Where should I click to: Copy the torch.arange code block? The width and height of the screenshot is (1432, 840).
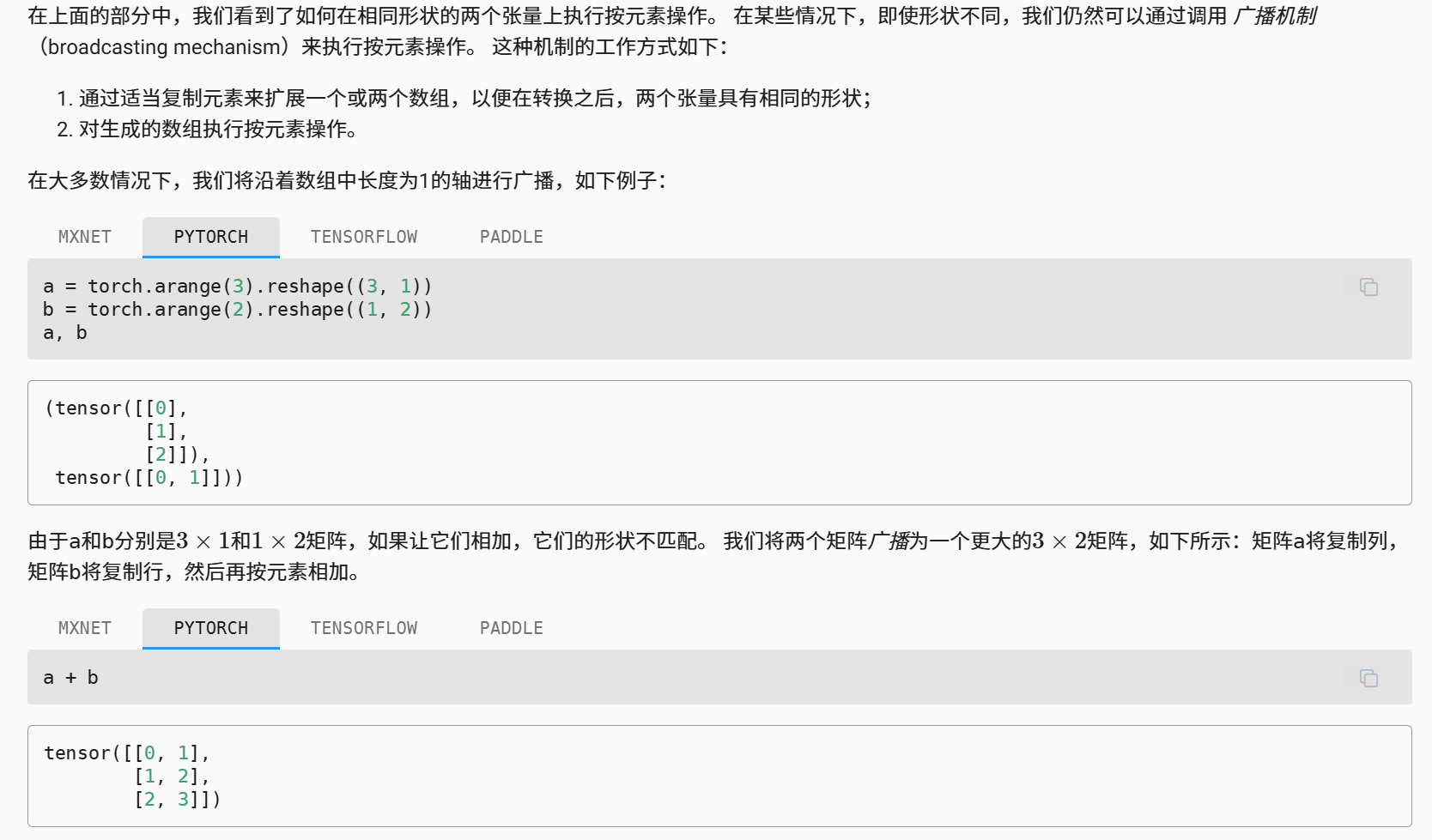point(1368,287)
